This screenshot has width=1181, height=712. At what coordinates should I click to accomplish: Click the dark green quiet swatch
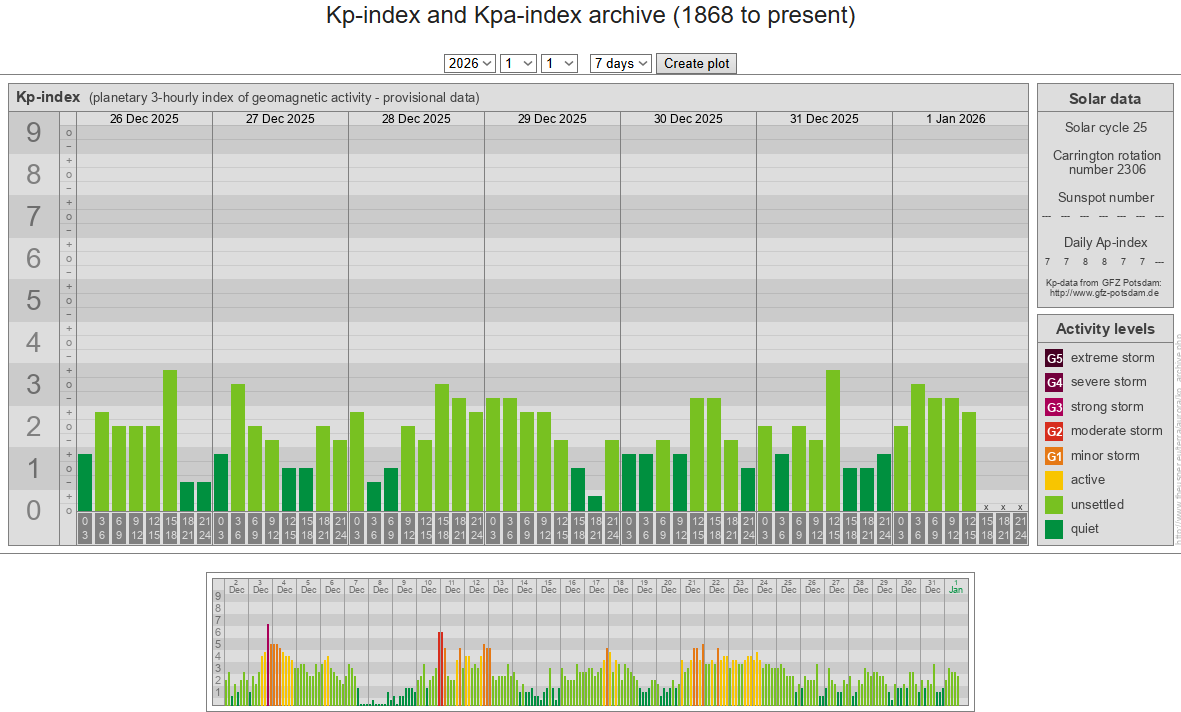(x=1054, y=529)
